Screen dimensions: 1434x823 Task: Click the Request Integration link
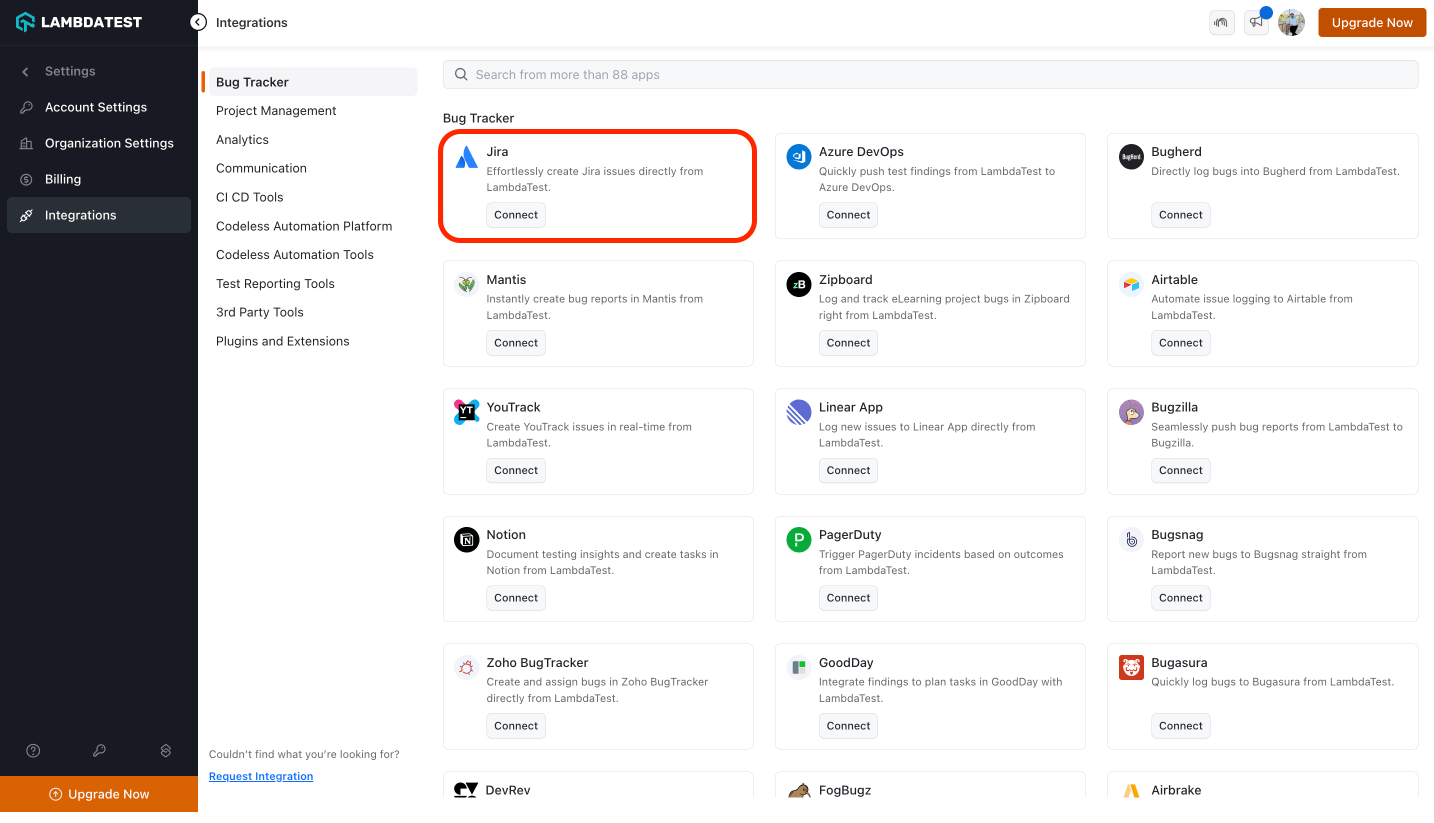[260, 776]
